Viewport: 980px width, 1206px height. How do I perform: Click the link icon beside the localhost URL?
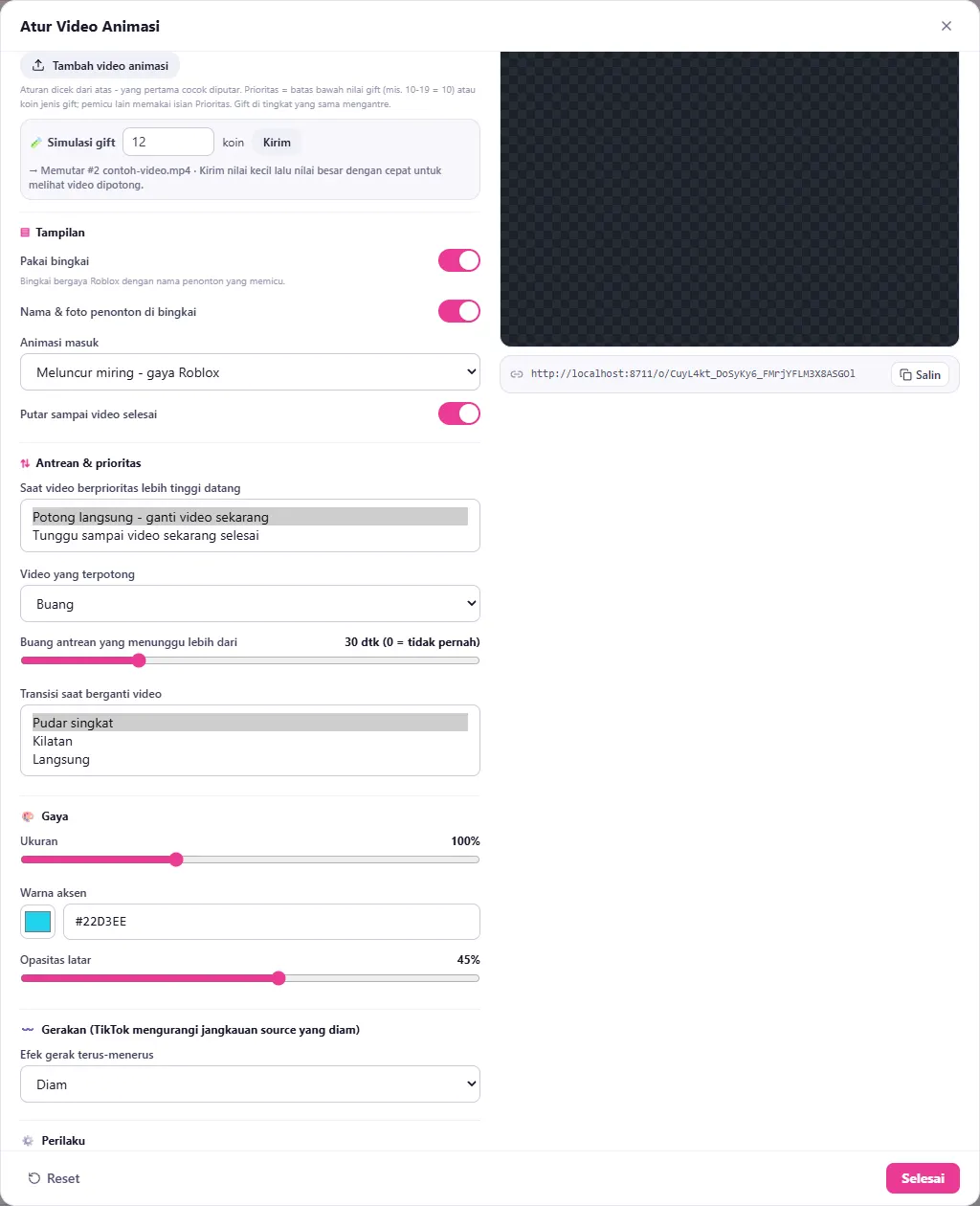coord(517,374)
